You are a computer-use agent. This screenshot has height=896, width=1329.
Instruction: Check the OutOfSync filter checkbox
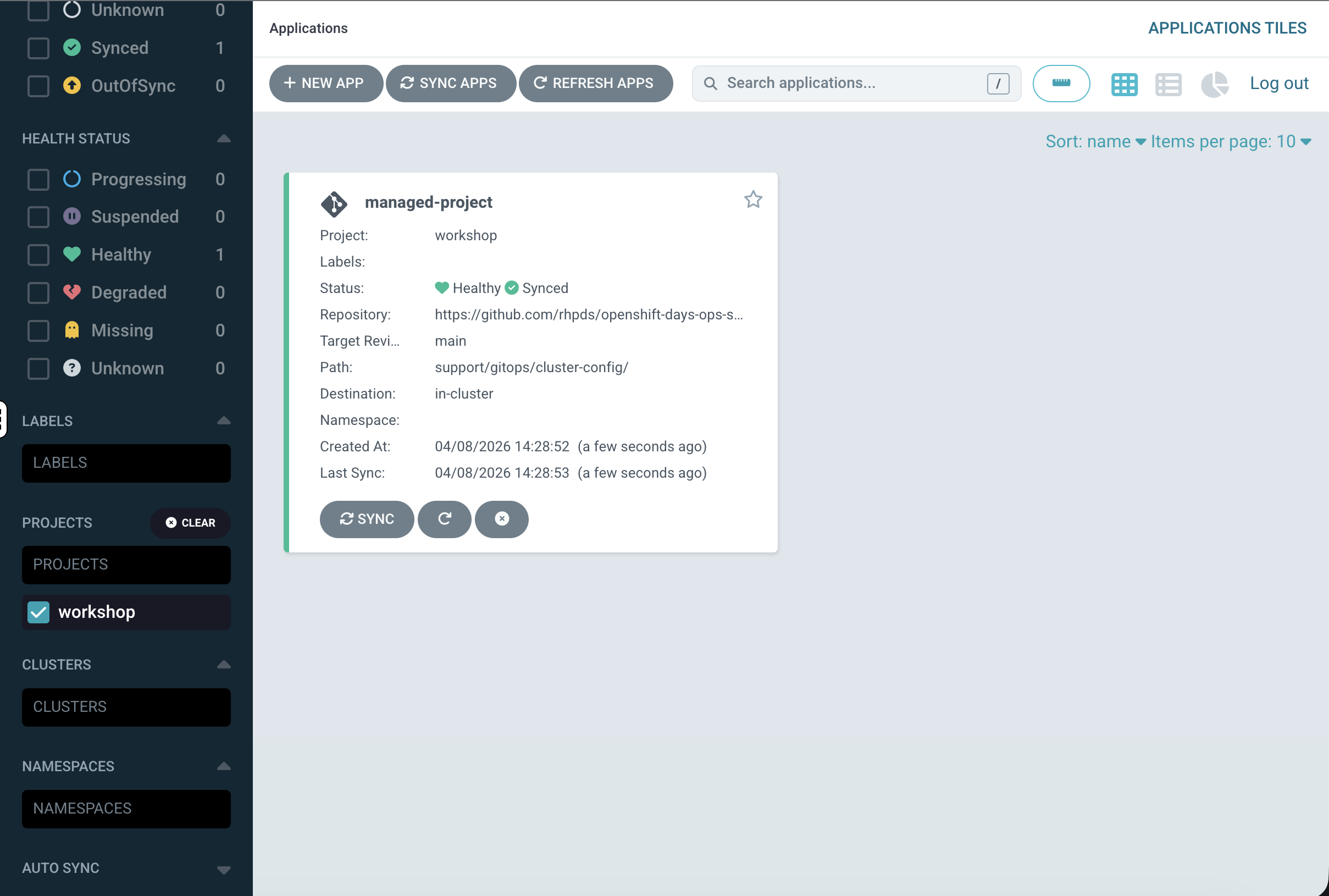[38, 86]
